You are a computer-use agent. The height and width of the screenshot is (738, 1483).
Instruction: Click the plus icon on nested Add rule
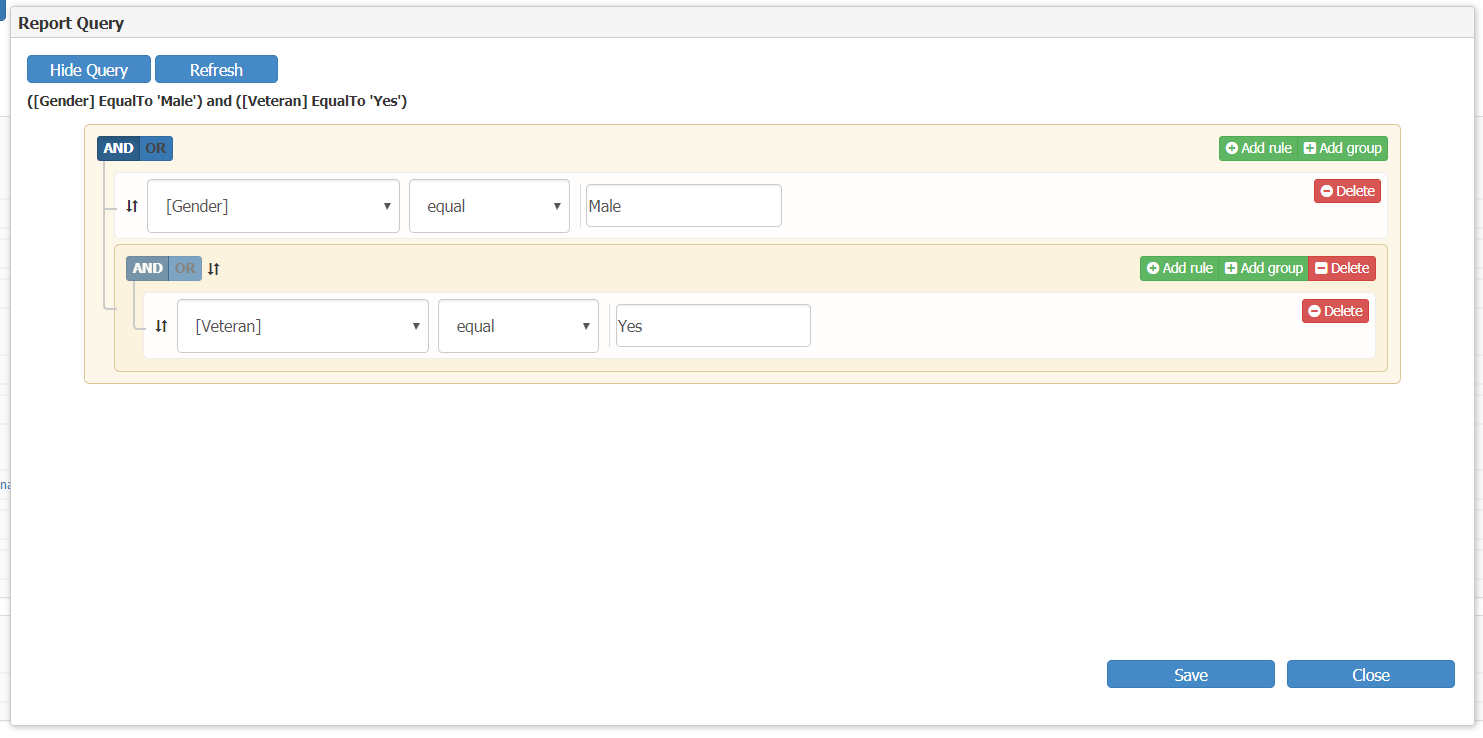coord(1153,268)
